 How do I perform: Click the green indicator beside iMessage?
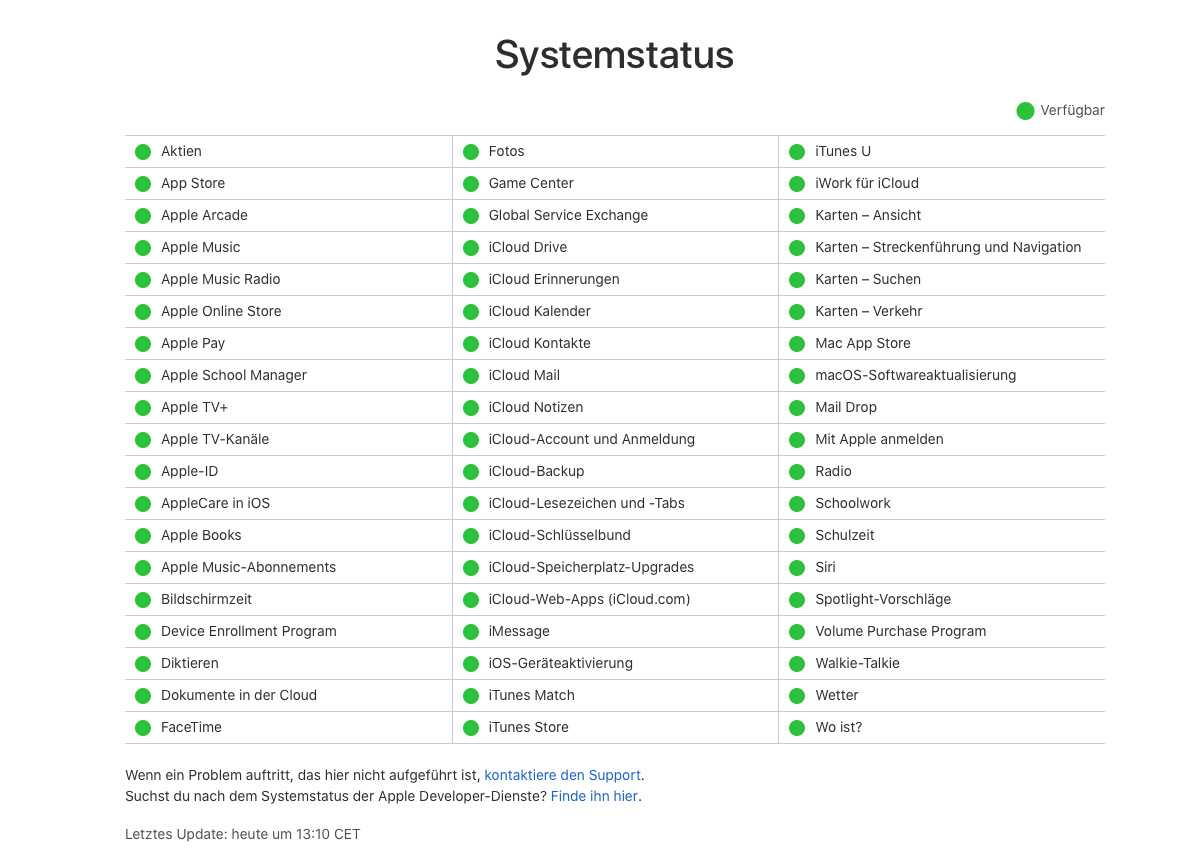point(470,632)
